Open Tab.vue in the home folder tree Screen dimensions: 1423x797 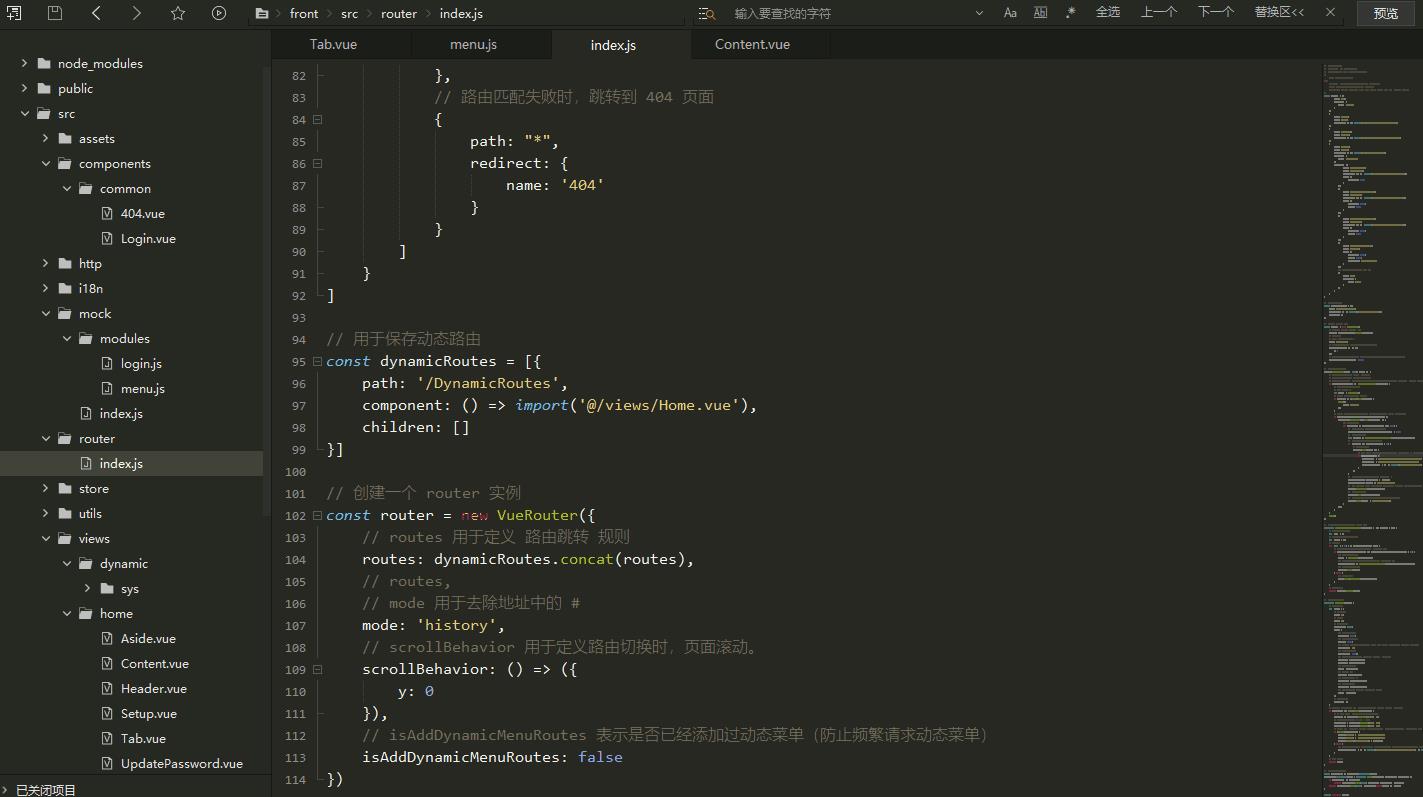pyautogui.click(x=143, y=738)
